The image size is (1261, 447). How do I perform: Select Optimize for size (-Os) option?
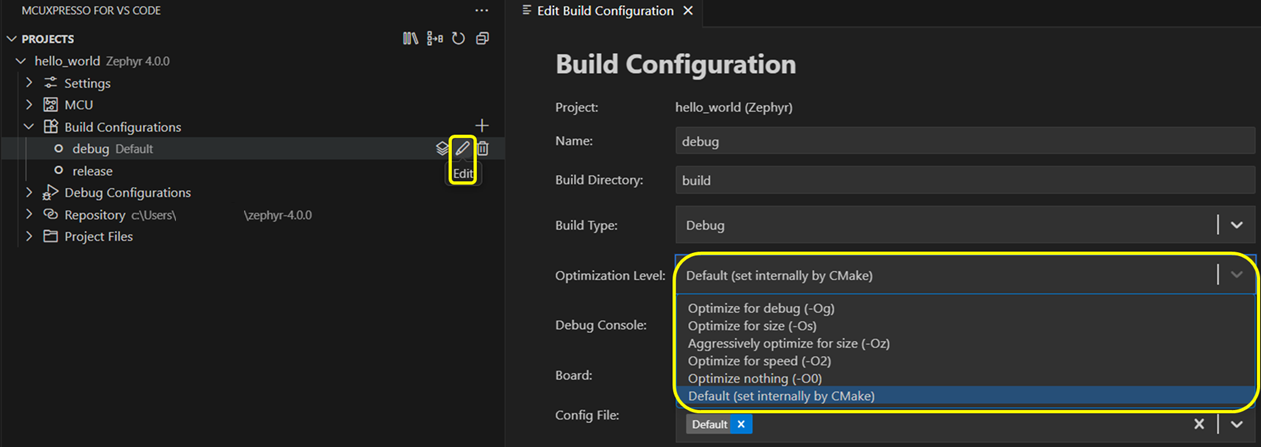point(965,326)
